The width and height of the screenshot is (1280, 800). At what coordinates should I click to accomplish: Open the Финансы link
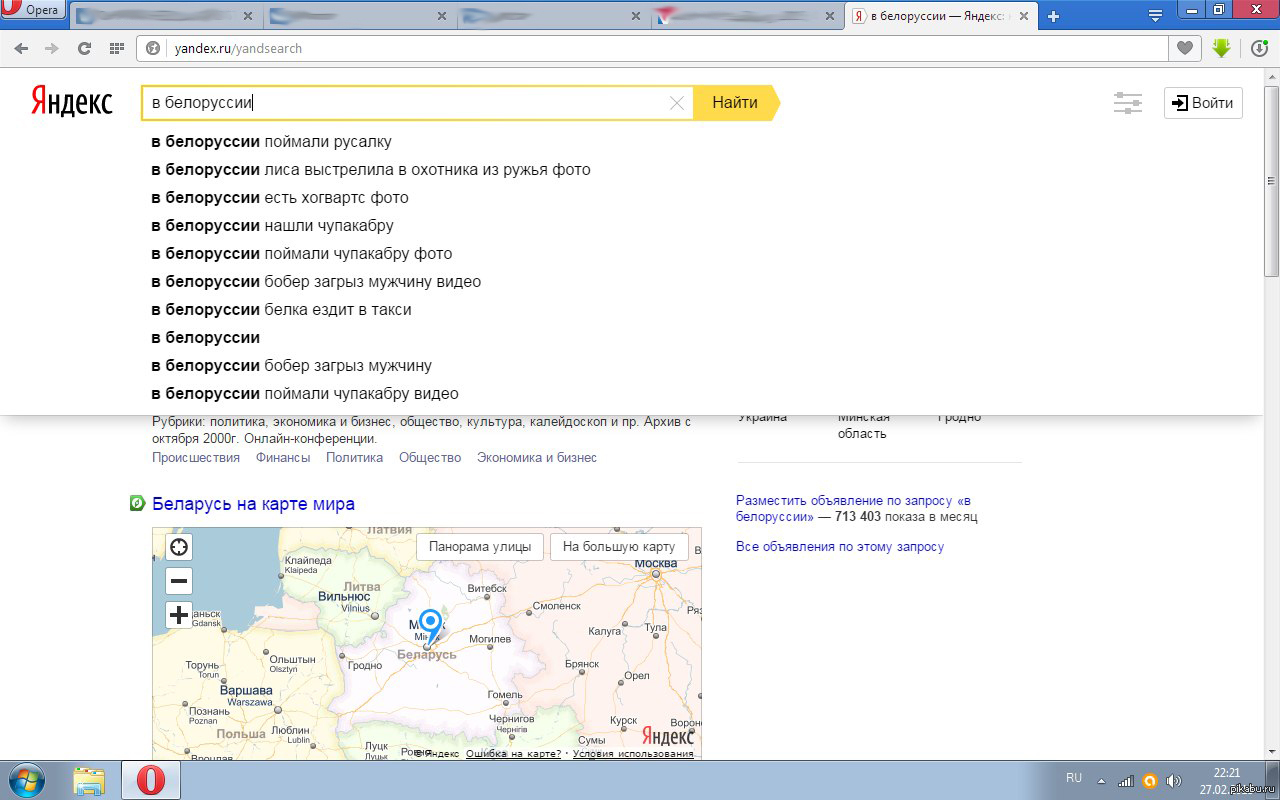pyautogui.click(x=283, y=457)
